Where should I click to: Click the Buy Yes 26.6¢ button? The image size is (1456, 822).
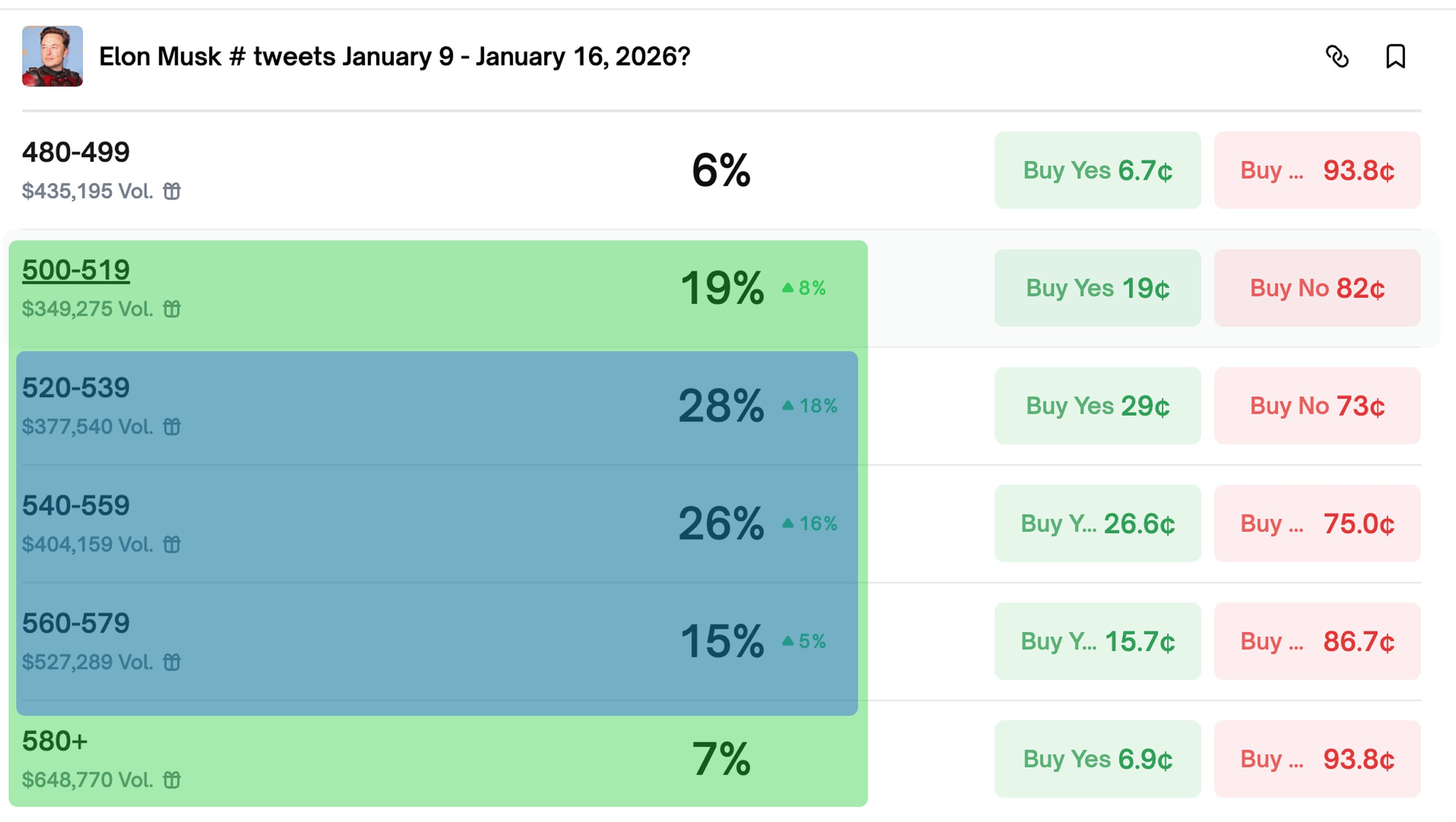[1097, 524]
